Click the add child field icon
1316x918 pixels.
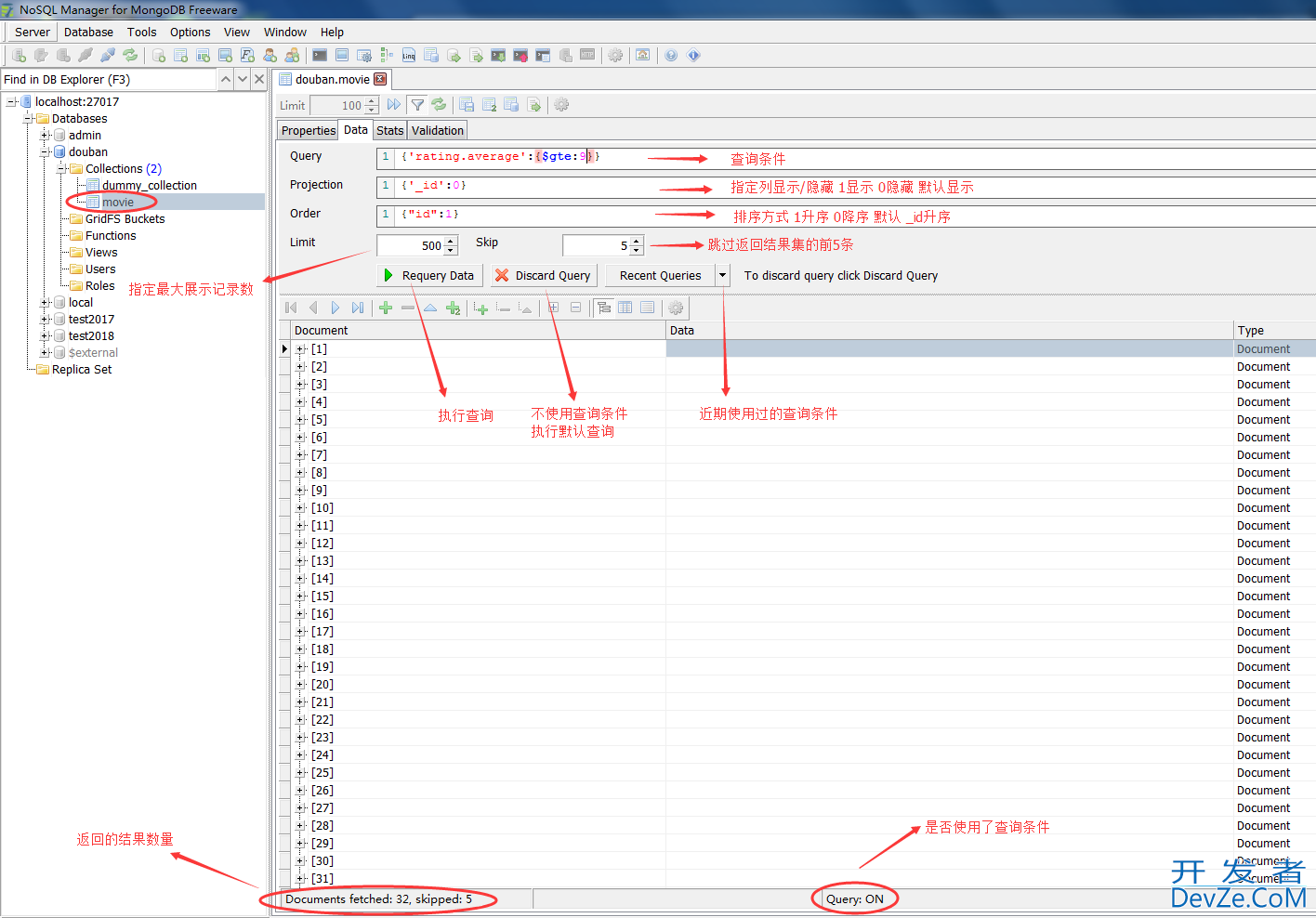[x=481, y=308]
